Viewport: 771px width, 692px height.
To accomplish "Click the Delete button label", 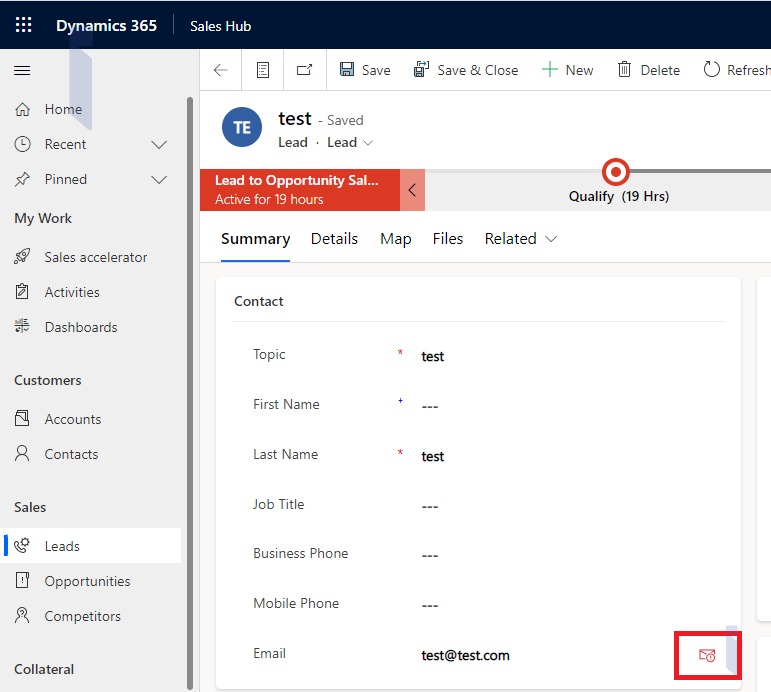I will (x=660, y=70).
